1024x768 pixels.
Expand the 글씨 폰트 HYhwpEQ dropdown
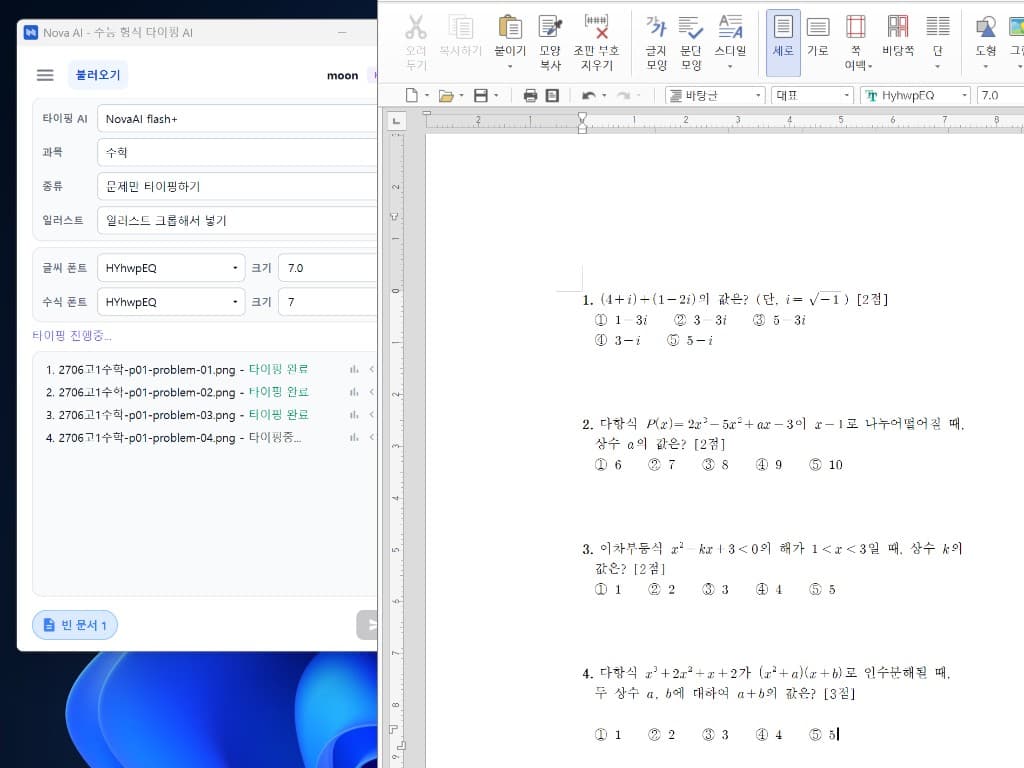171,268
